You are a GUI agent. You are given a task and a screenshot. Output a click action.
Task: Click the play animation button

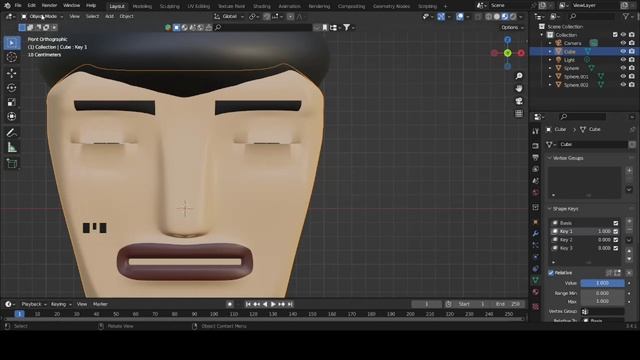pos(273,304)
